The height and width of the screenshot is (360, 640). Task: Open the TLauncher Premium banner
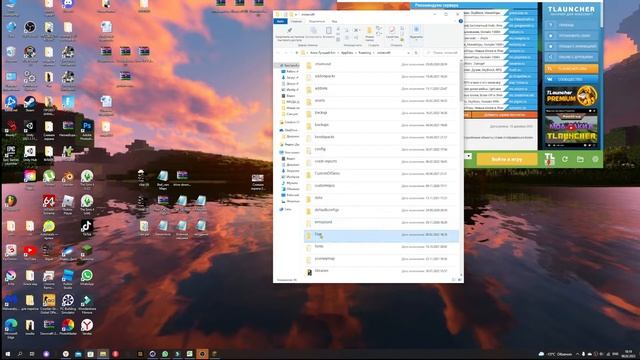571,96
